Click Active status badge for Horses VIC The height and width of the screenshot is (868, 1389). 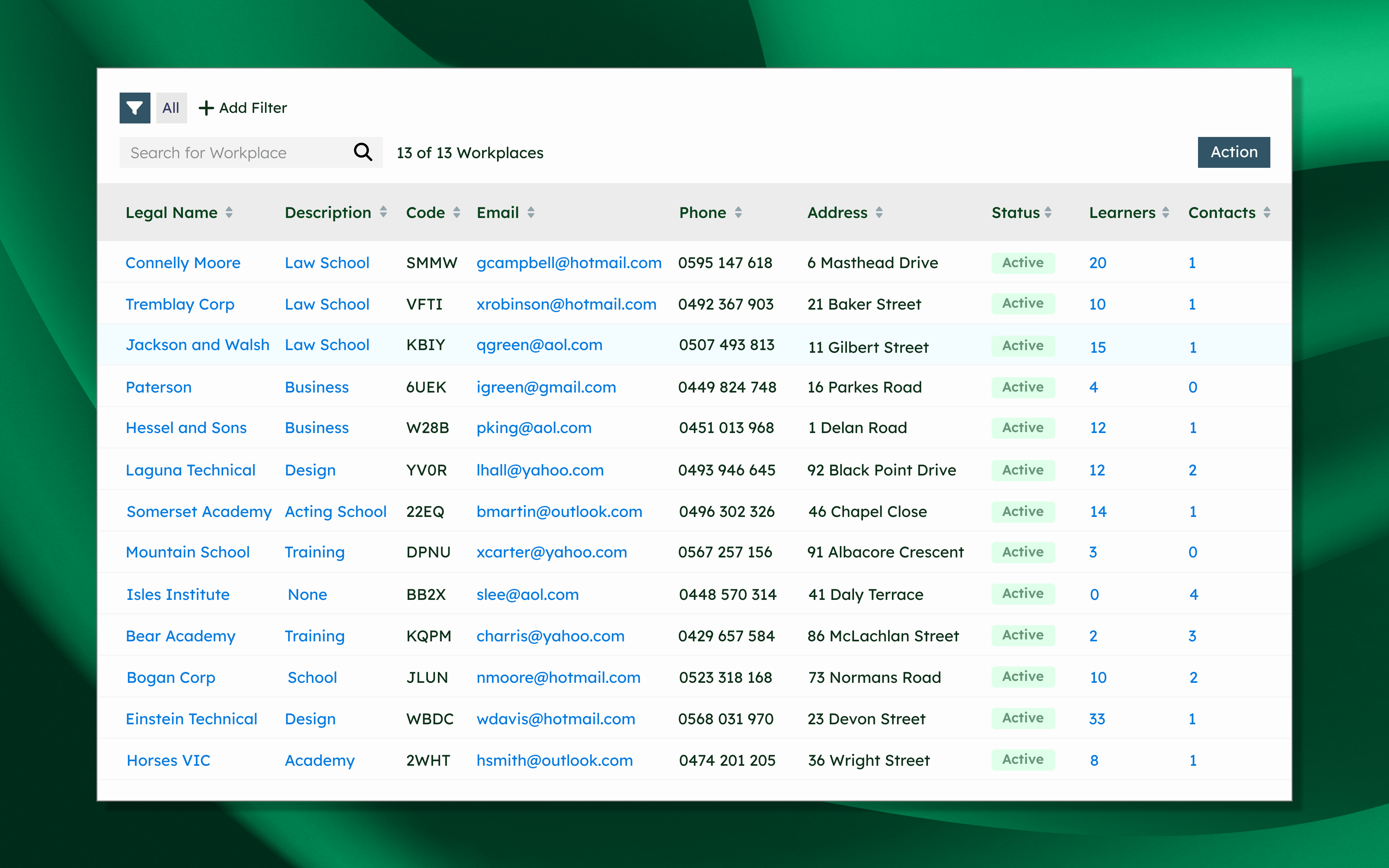(1023, 759)
